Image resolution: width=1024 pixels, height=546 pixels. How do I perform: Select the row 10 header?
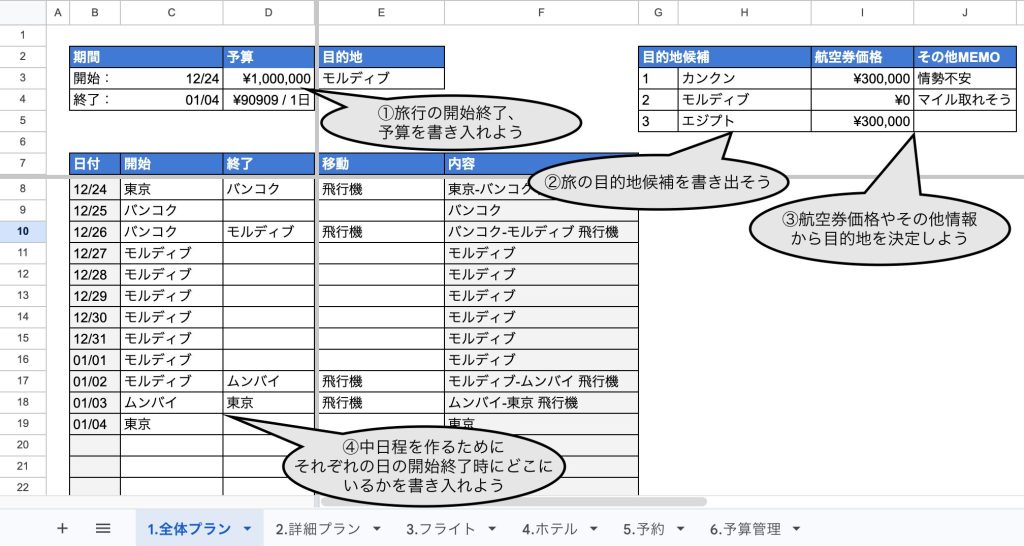point(23,231)
